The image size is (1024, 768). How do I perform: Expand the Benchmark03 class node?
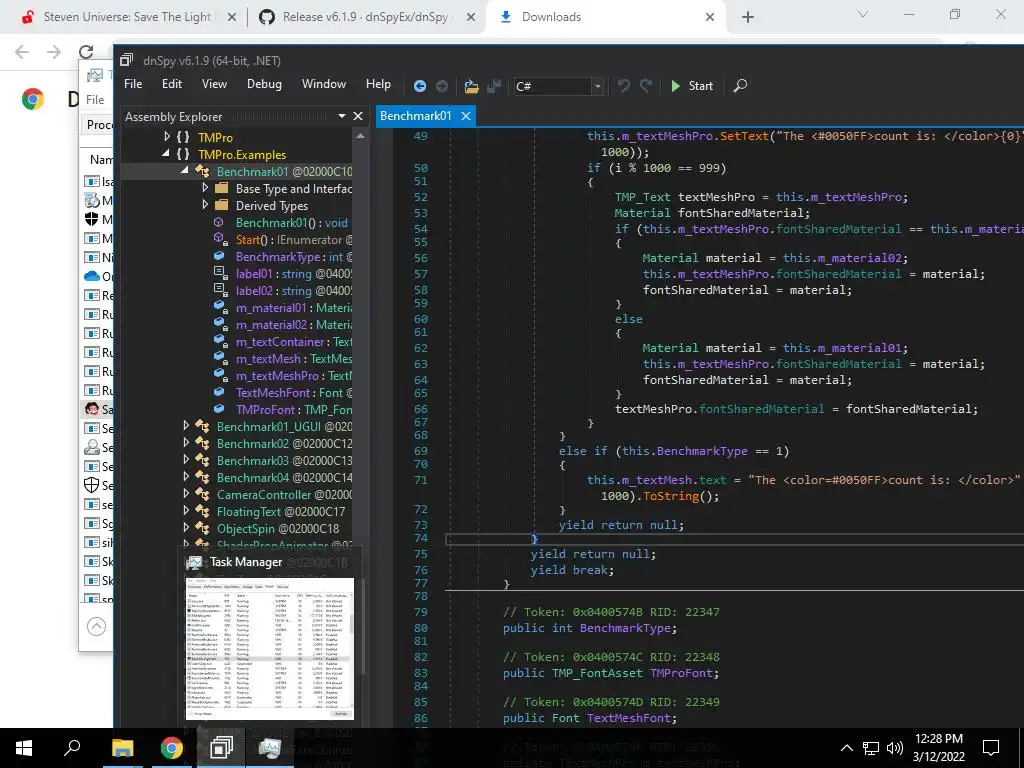pyautogui.click(x=186, y=460)
